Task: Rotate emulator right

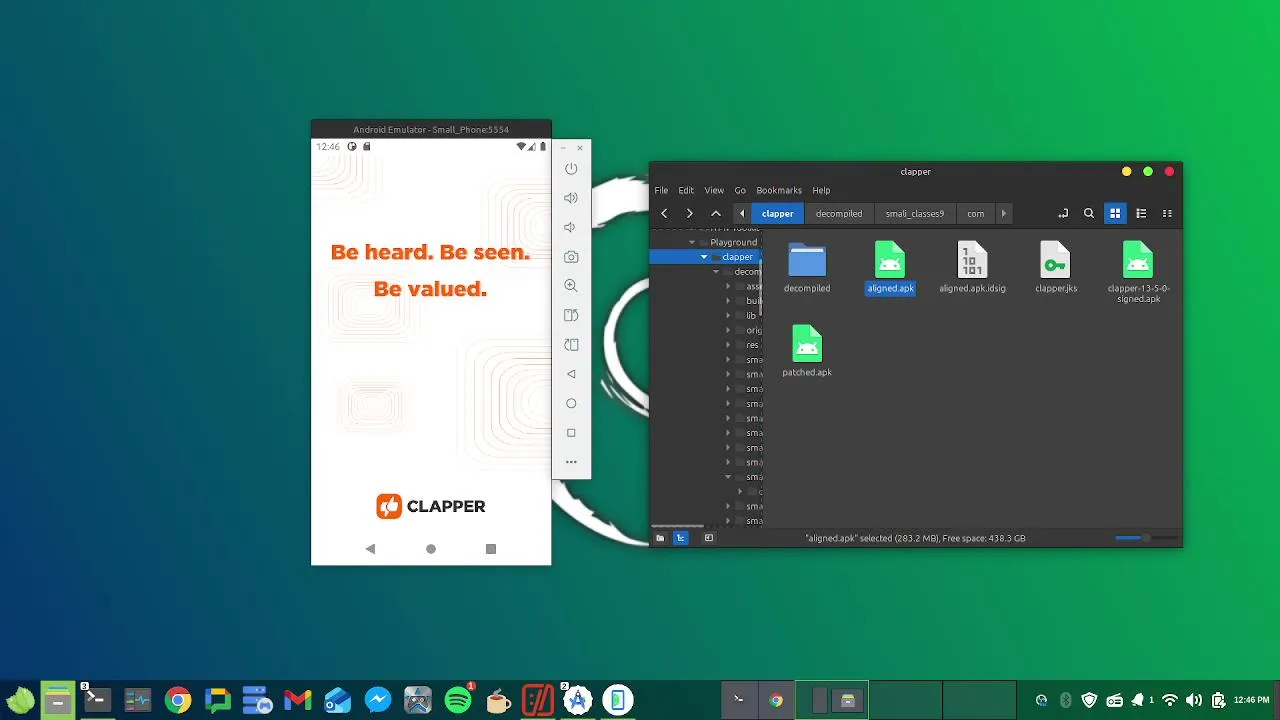Action: pyautogui.click(x=571, y=345)
